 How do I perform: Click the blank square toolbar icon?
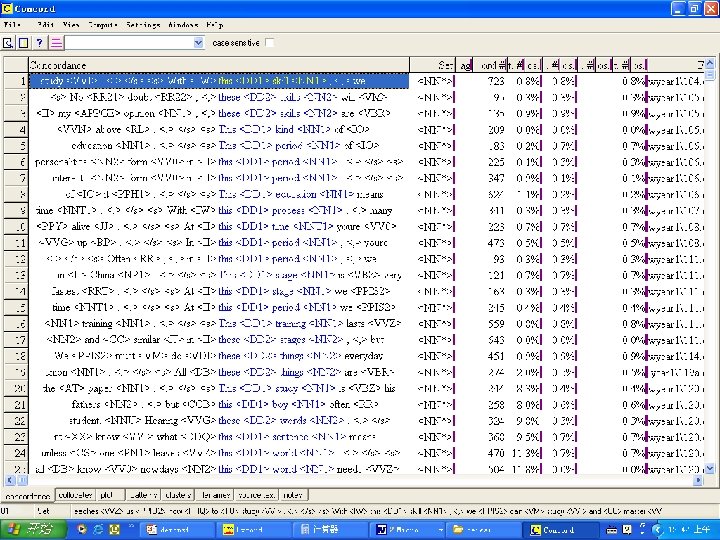click(x=23, y=43)
